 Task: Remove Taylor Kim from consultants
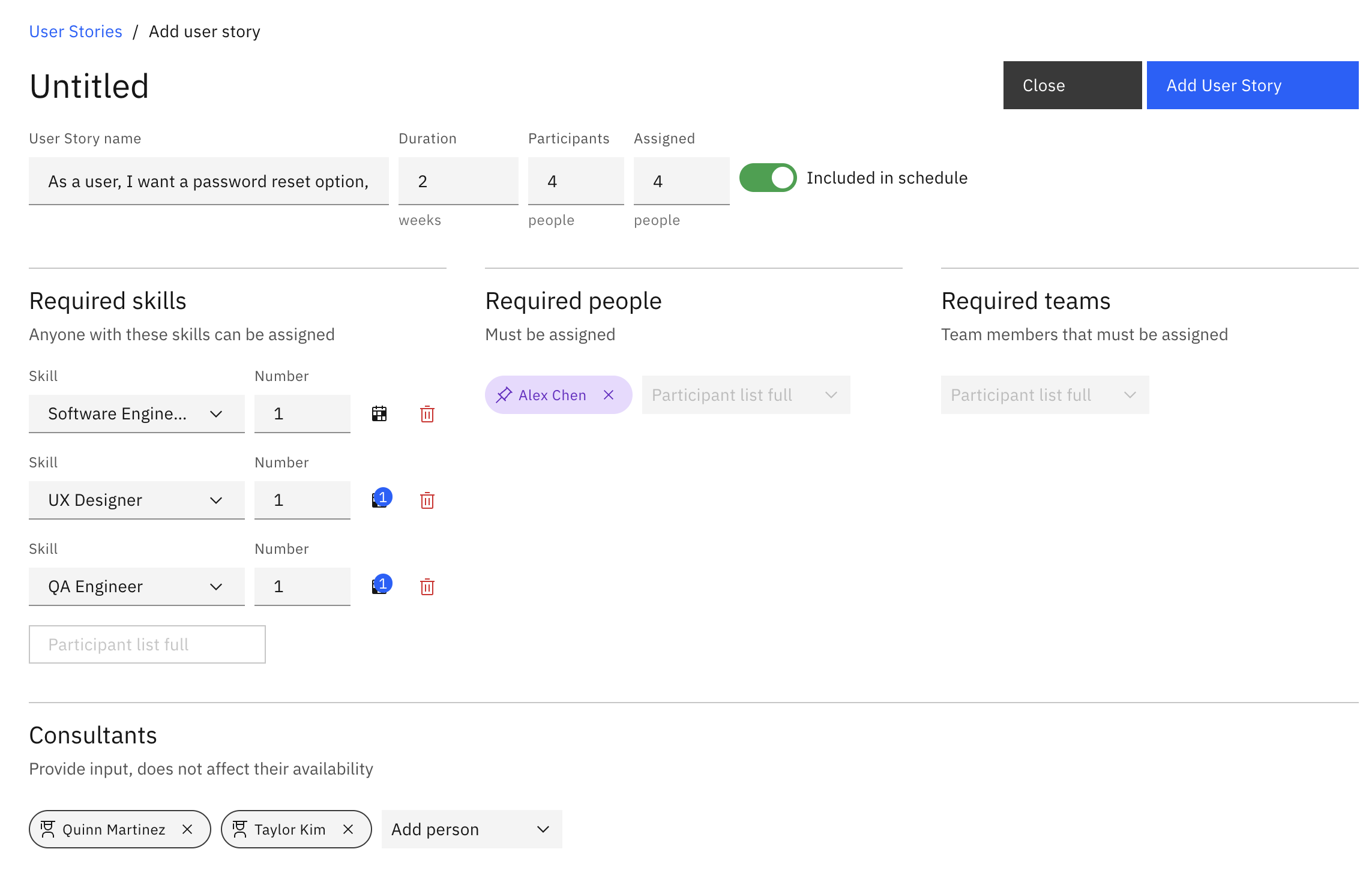click(348, 829)
